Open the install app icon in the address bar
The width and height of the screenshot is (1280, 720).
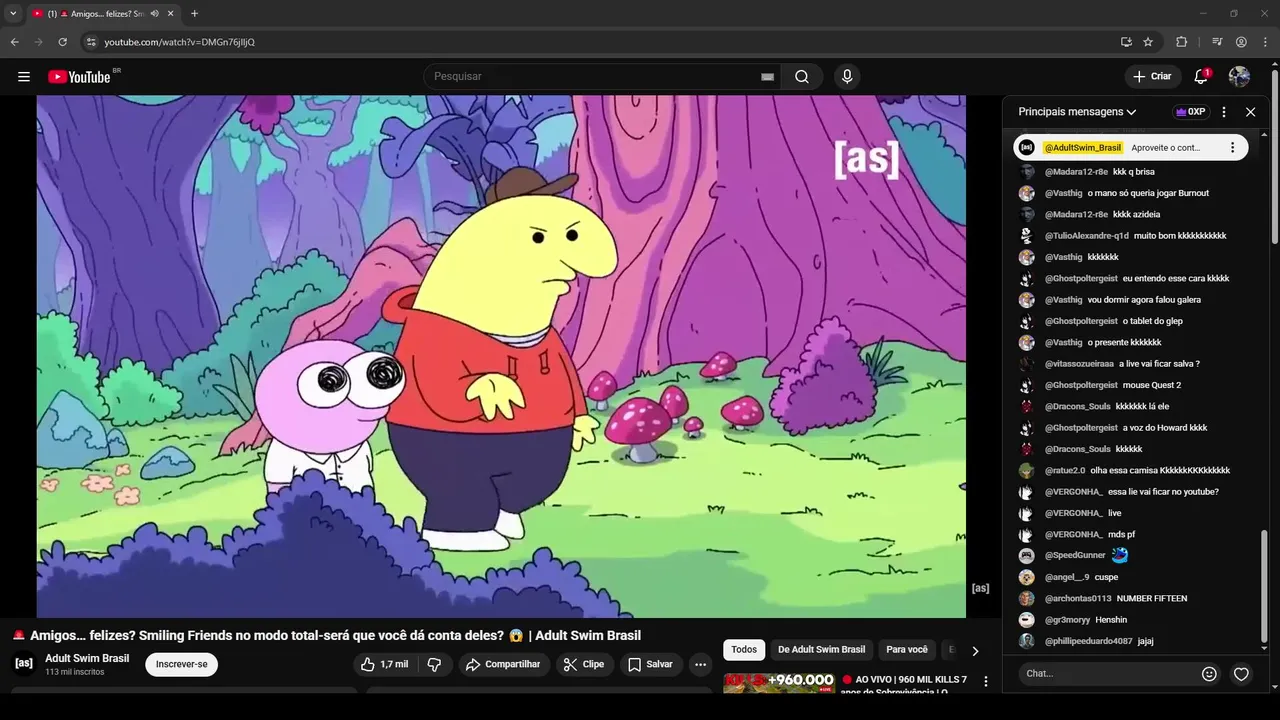click(x=1126, y=42)
